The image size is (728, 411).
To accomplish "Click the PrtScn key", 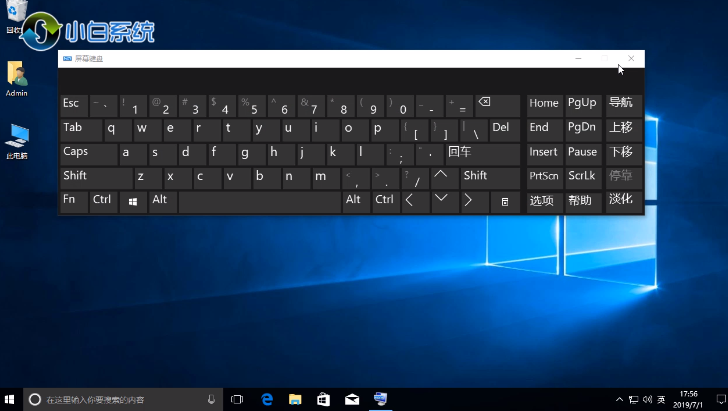I will click(544, 178).
